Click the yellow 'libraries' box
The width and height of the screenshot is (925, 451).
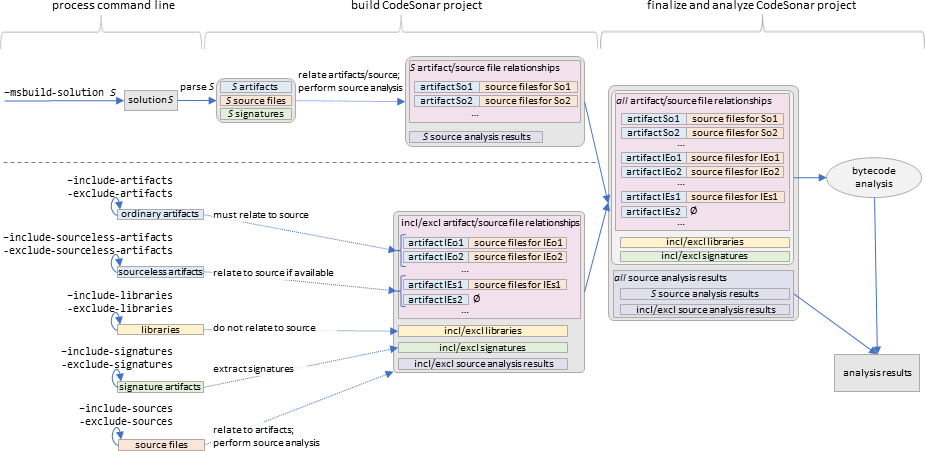tap(160, 330)
